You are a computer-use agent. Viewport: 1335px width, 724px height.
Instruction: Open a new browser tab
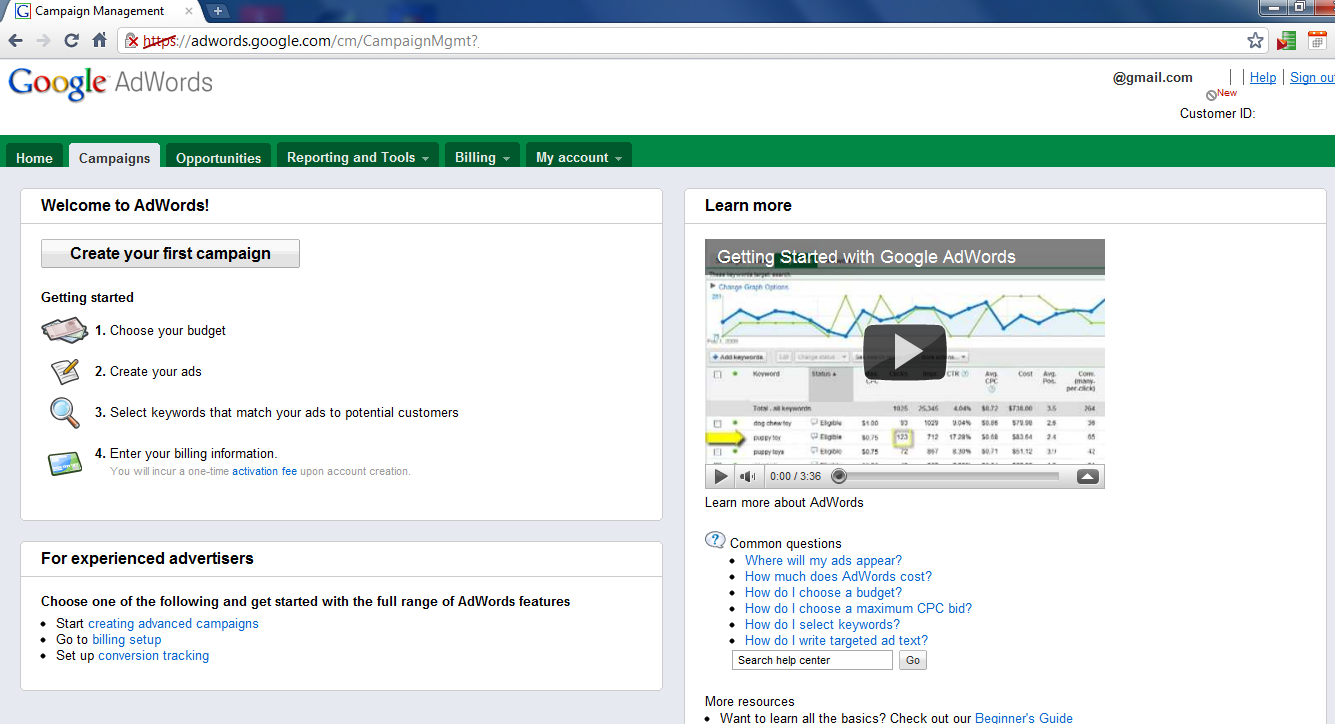218,11
